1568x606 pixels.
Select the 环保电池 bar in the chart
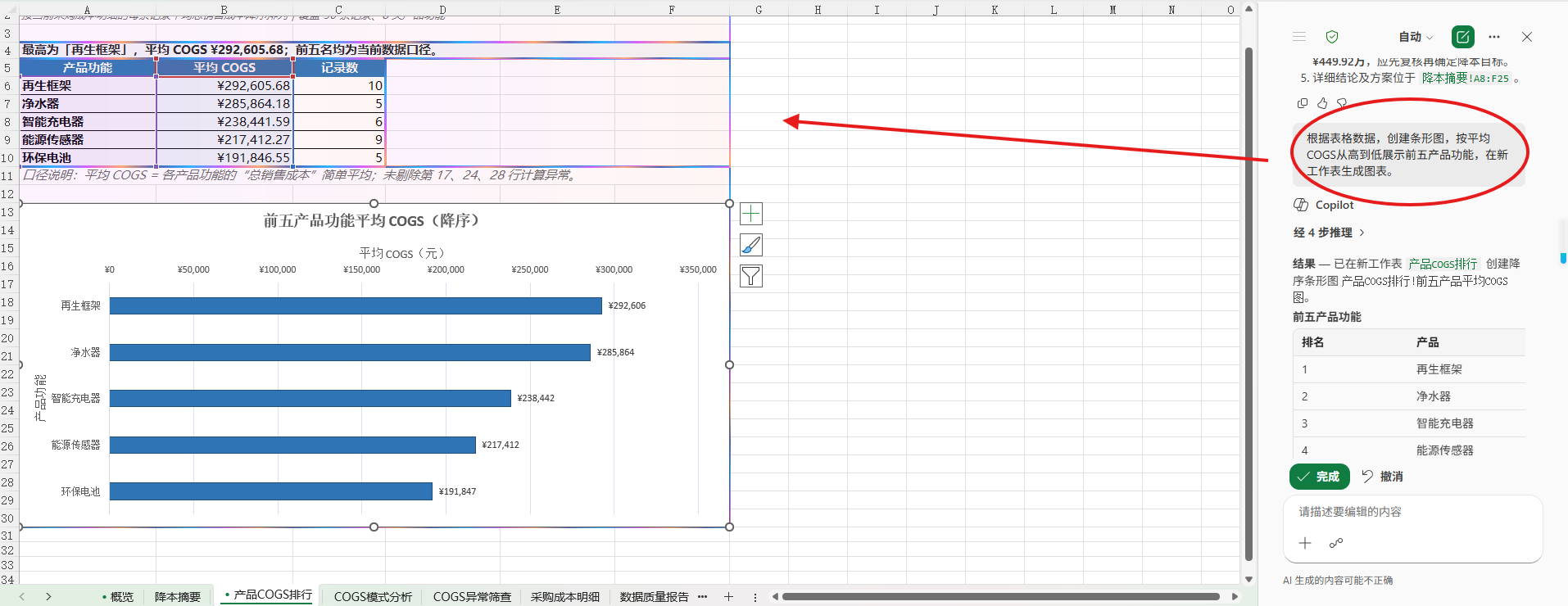point(271,491)
